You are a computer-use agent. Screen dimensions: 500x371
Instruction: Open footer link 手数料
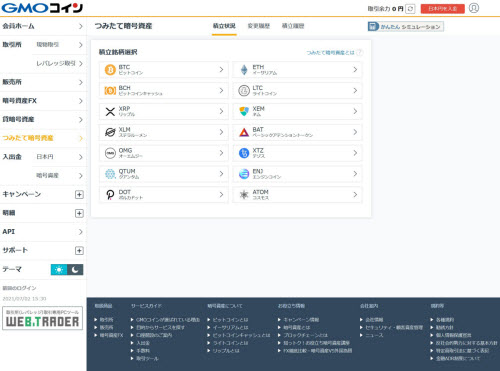click(143, 351)
